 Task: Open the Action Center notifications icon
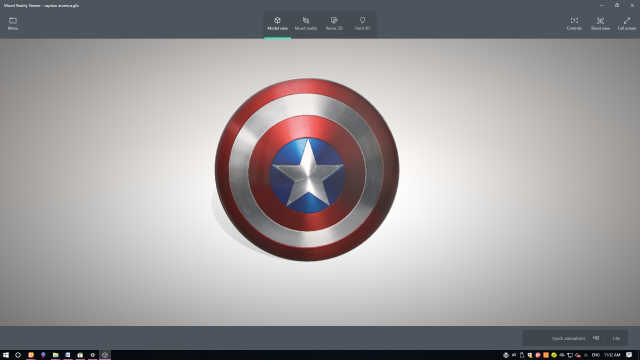[x=629, y=355]
